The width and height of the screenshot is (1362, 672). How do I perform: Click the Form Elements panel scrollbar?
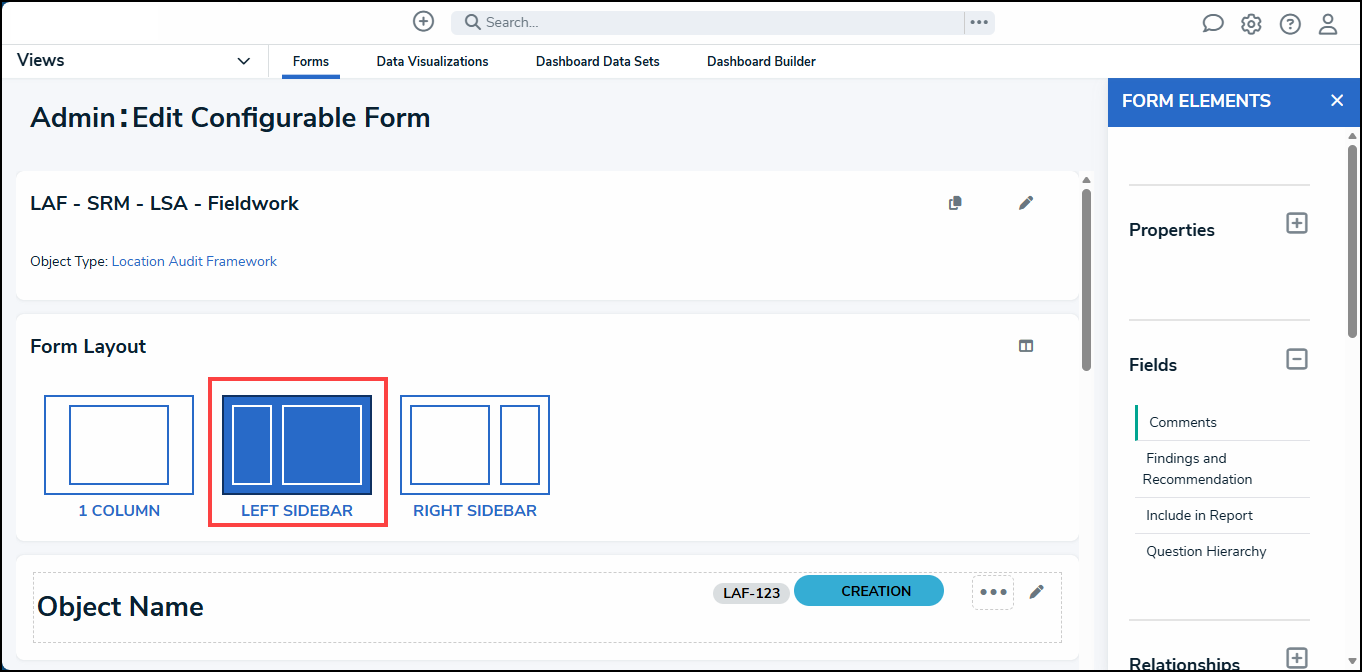pyautogui.click(x=1352, y=240)
